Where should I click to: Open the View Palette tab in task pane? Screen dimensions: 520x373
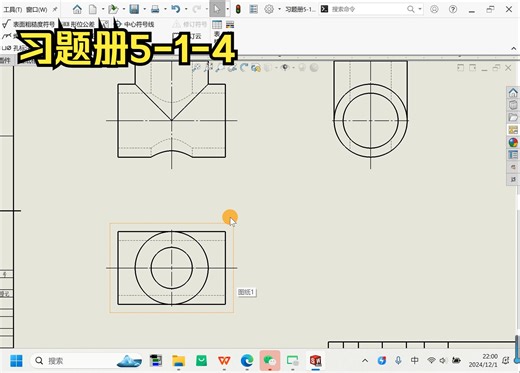(513, 130)
